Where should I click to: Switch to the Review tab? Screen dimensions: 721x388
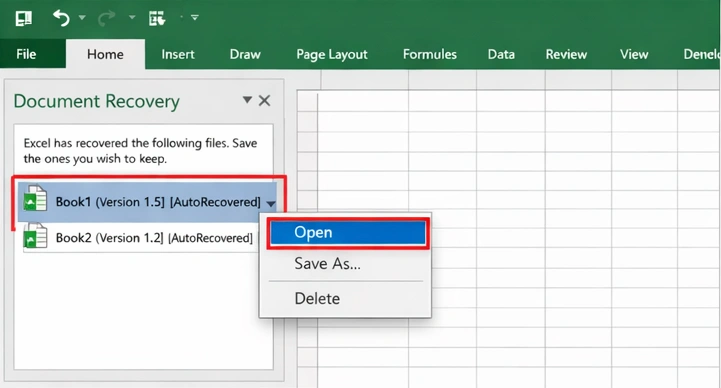(566, 54)
